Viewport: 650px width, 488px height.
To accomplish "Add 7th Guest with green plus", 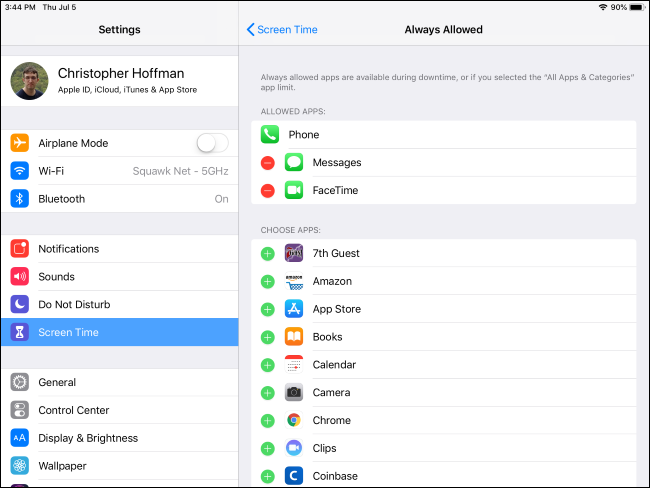I will pos(267,254).
